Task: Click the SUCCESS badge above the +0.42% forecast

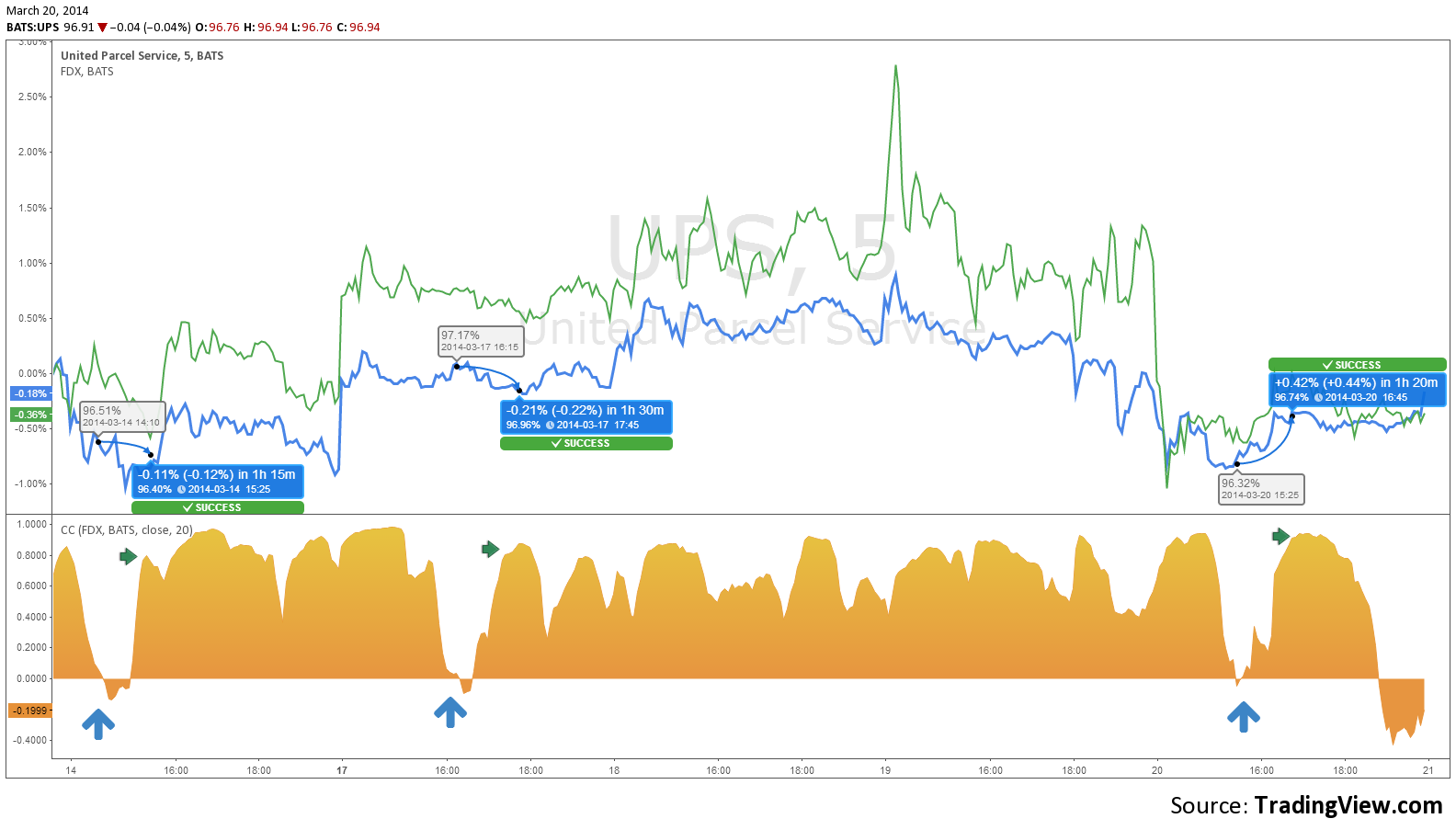Action: click(1358, 365)
